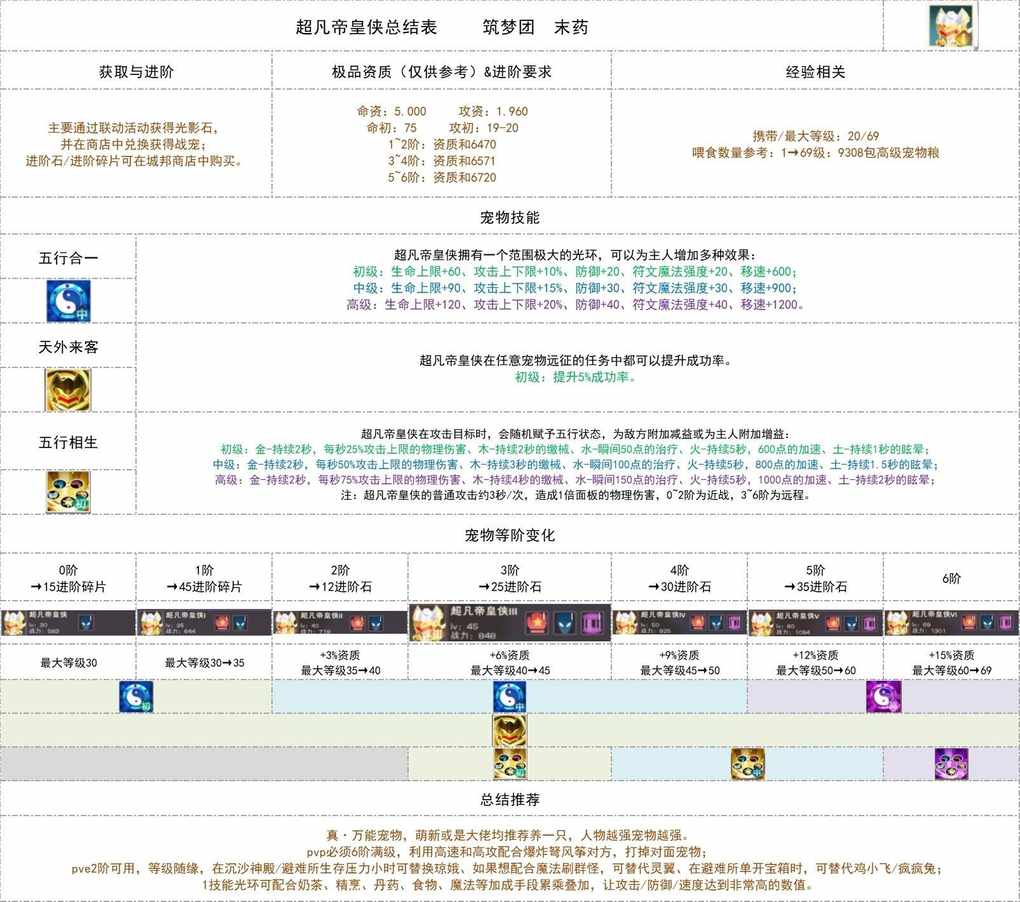The width and height of the screenshot is (1020, 902).
Task: Click the yin-yang icon under the 五行合一 label
Action: tap(68, 301)
